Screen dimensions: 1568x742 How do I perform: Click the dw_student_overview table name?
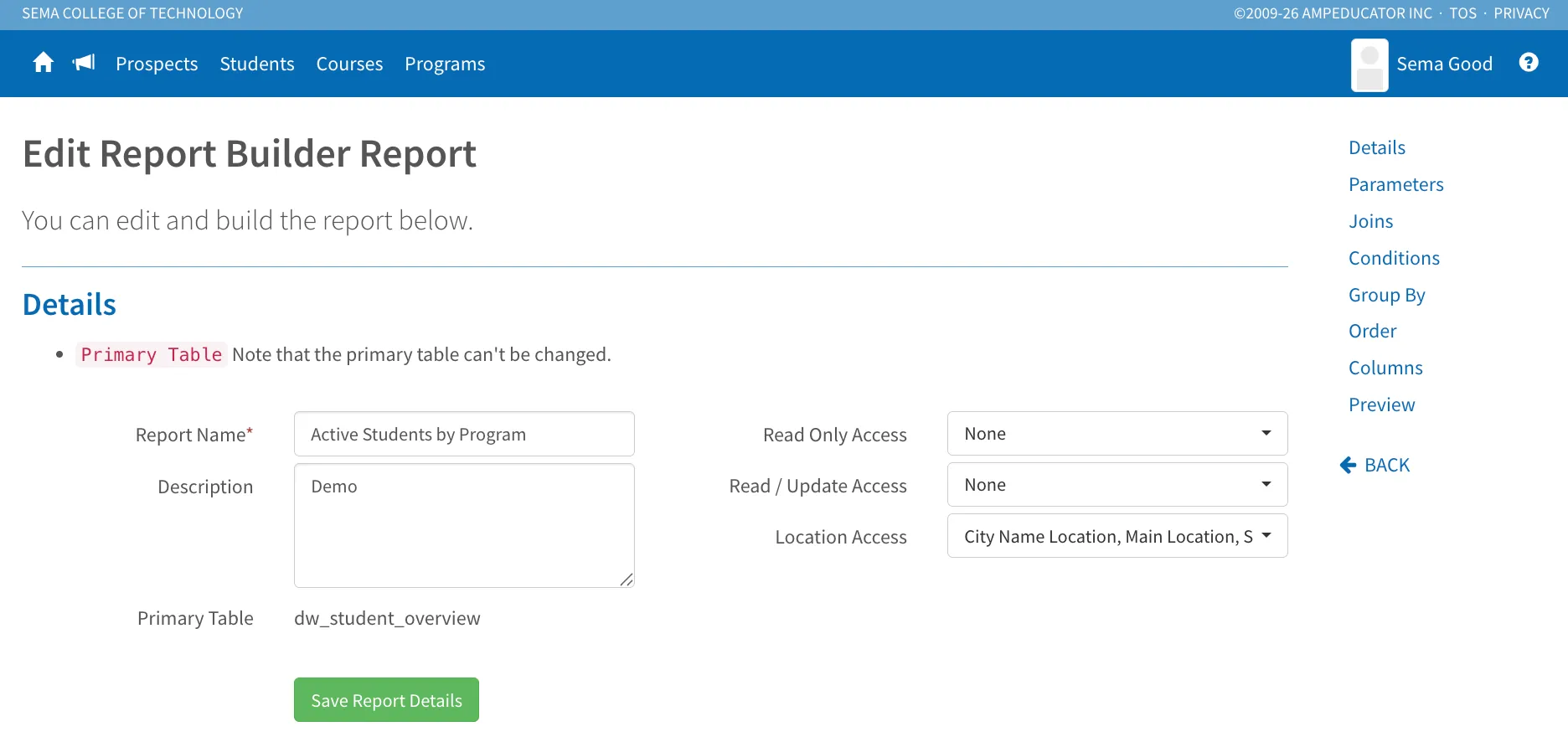click(x=387, y=618)
